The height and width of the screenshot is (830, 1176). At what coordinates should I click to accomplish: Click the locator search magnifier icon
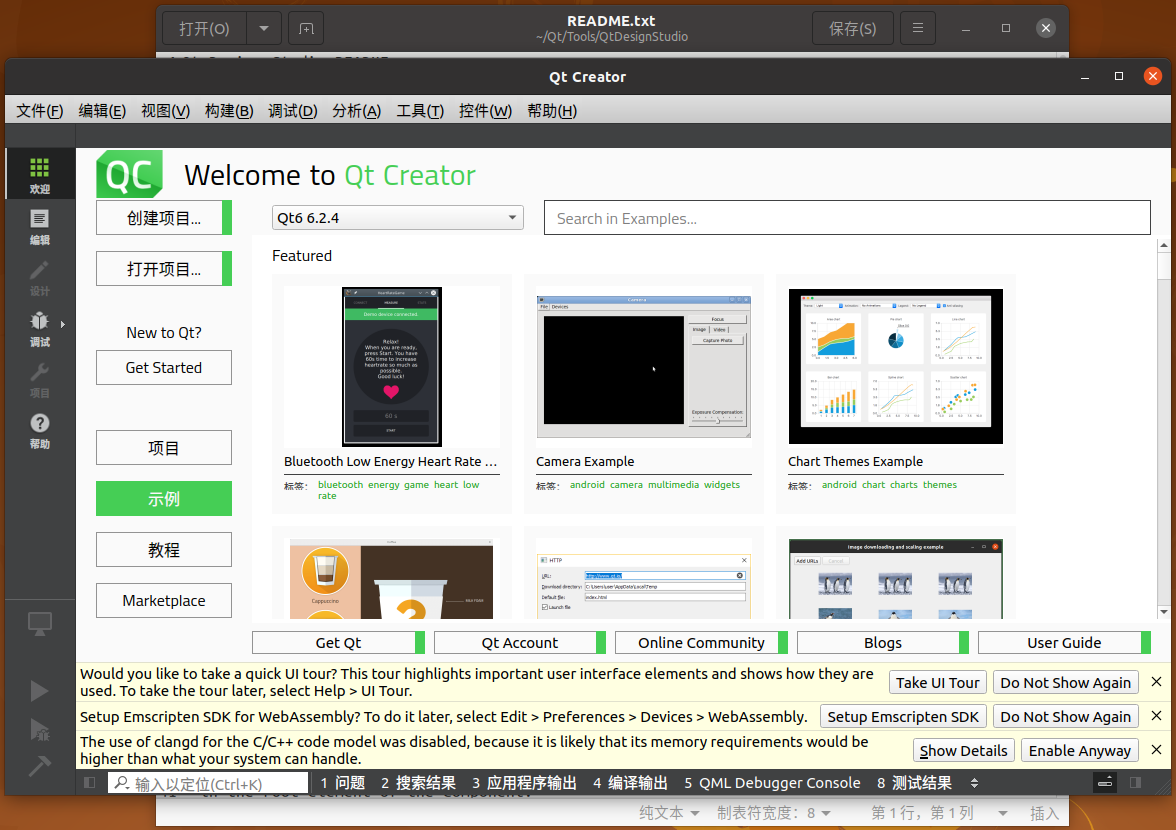[122, 784]
